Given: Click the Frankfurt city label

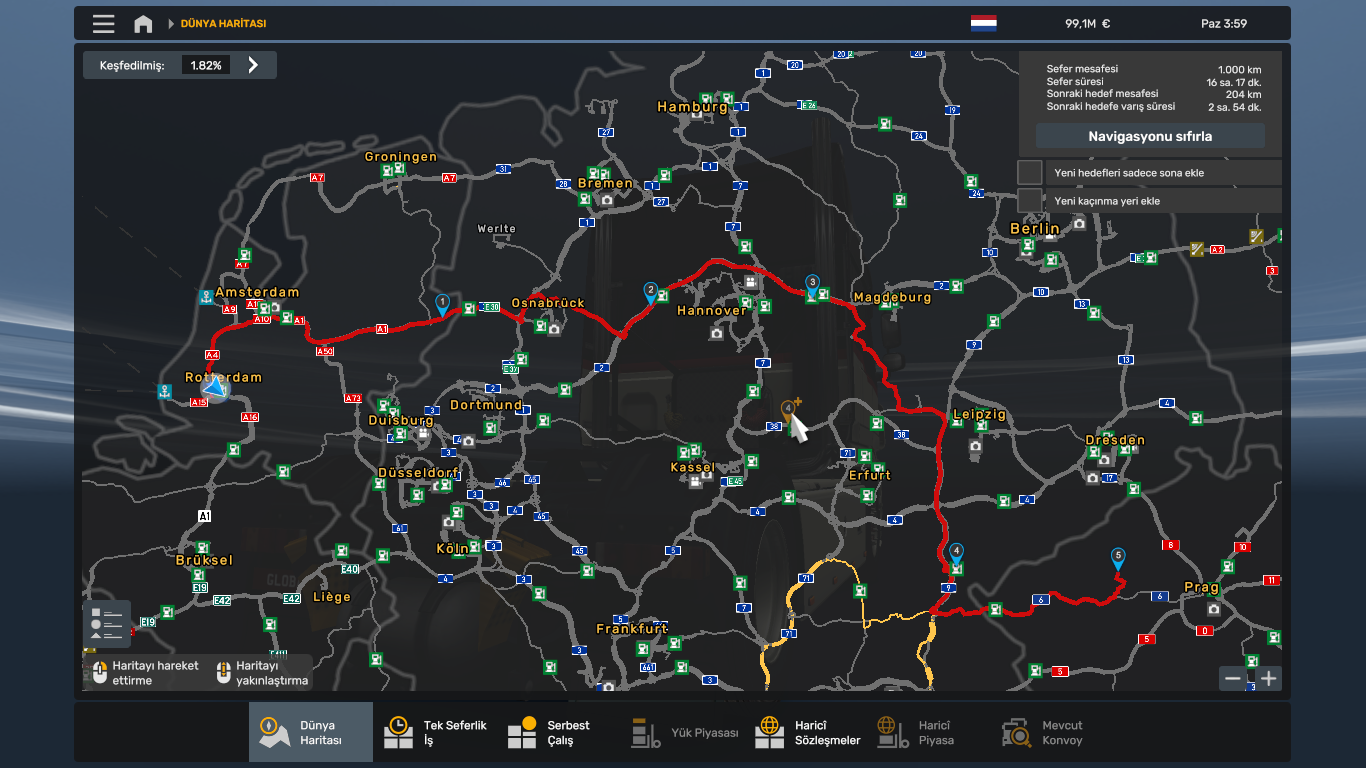Looking at the screenshot, I should [632, 629].
